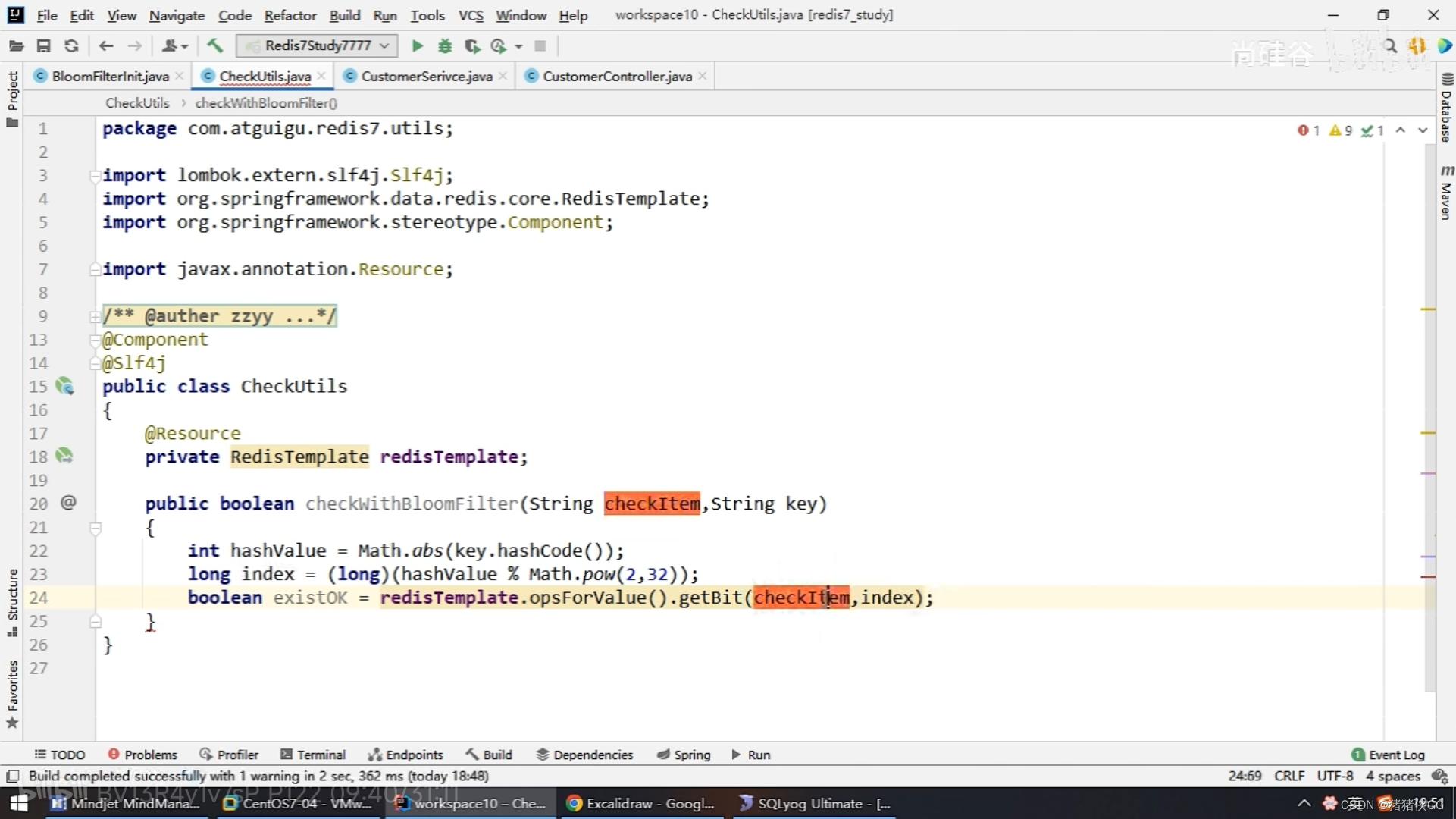
Task: Change the UTF-8 file encoding
Action: (1335, 776)
